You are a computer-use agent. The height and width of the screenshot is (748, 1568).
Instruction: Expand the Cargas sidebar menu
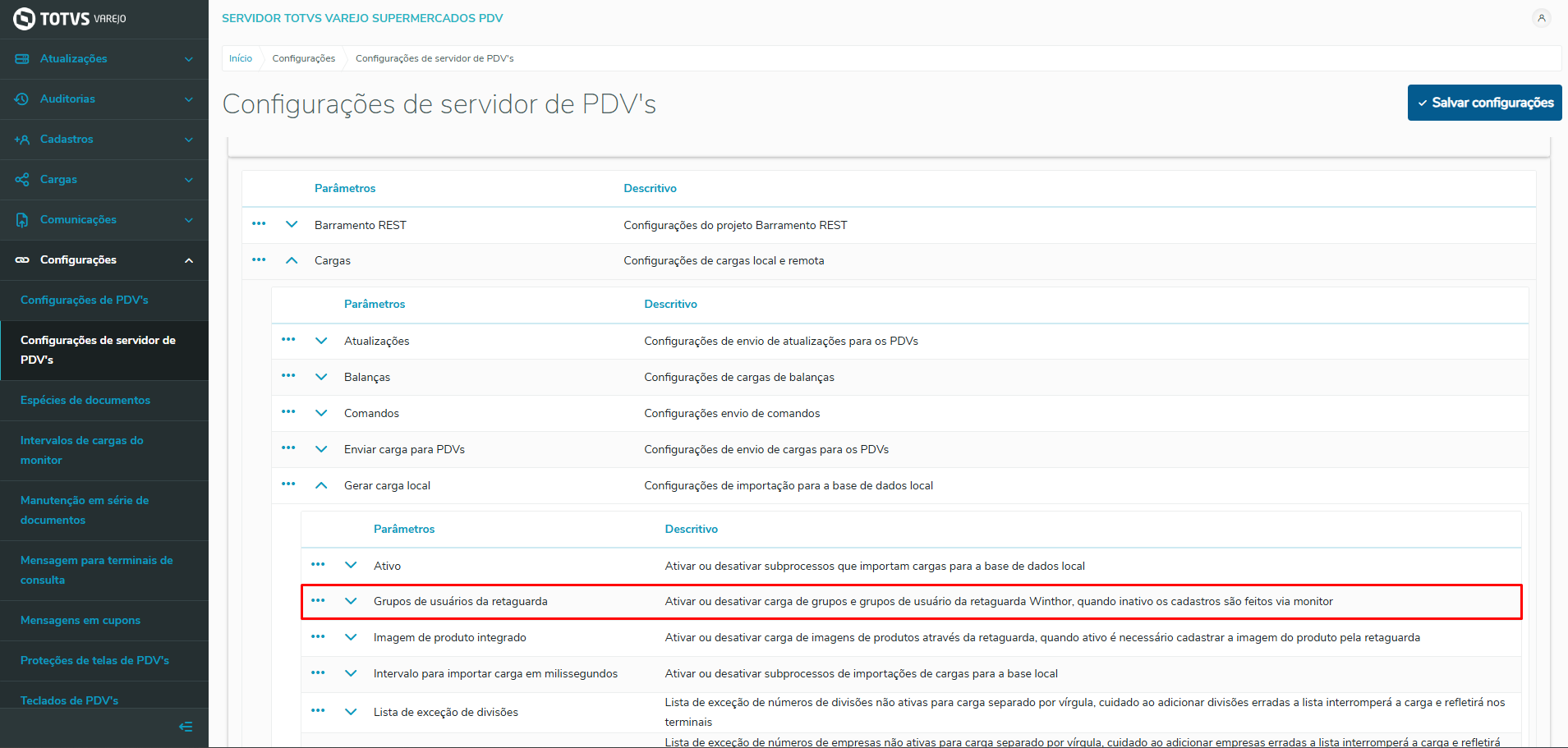(189, 180)
